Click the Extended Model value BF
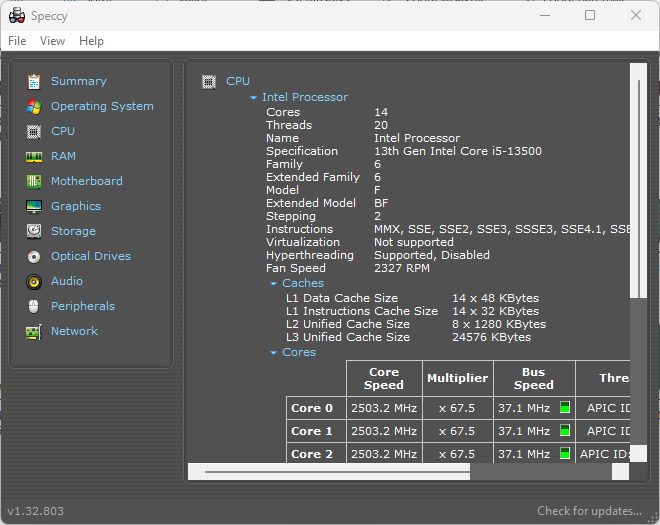The height and width of the screenshot is (525, 660). tap(381, 203)
